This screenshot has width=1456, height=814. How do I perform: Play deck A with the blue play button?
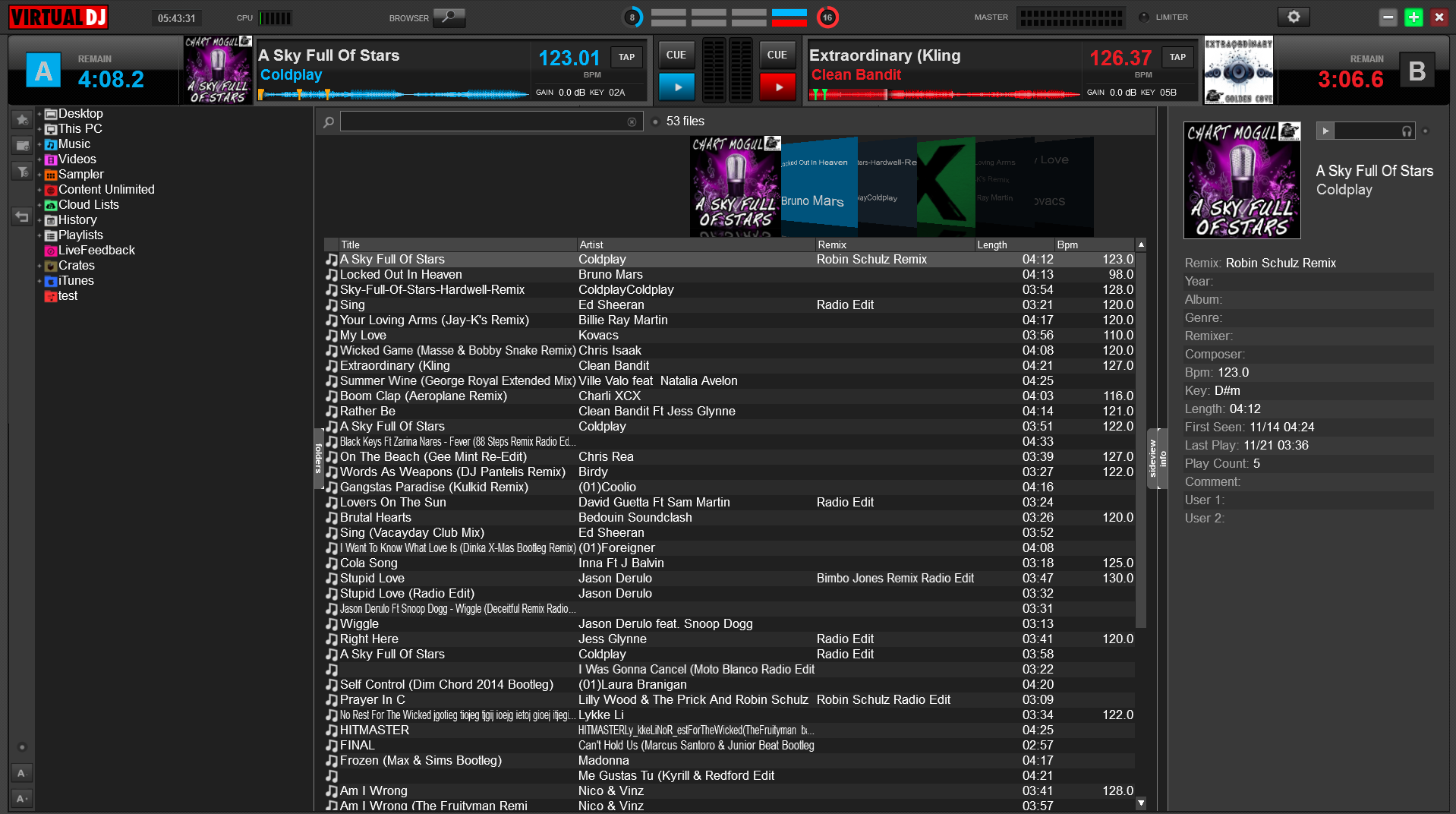[x=677, y=87]
